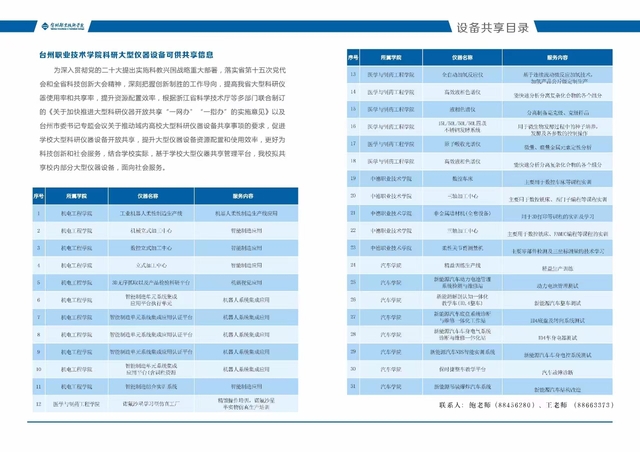Click '医学与制药工程学院' in row 16
The image size is (640, 452).
coord(391,127)
